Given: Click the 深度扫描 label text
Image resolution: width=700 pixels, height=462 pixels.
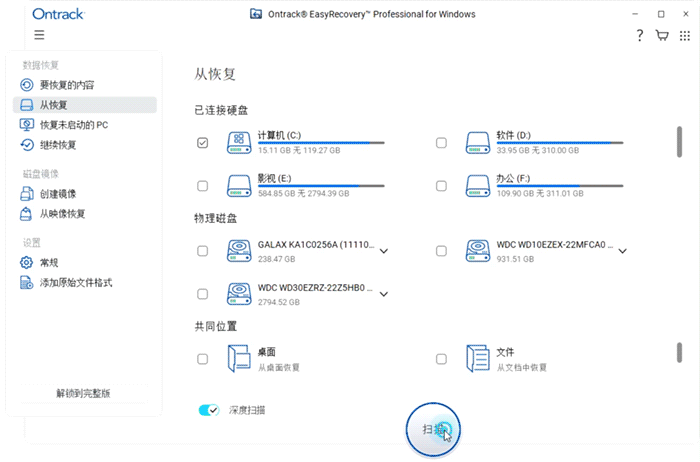Looking at the screenshot, I should (x=247, y=410).
